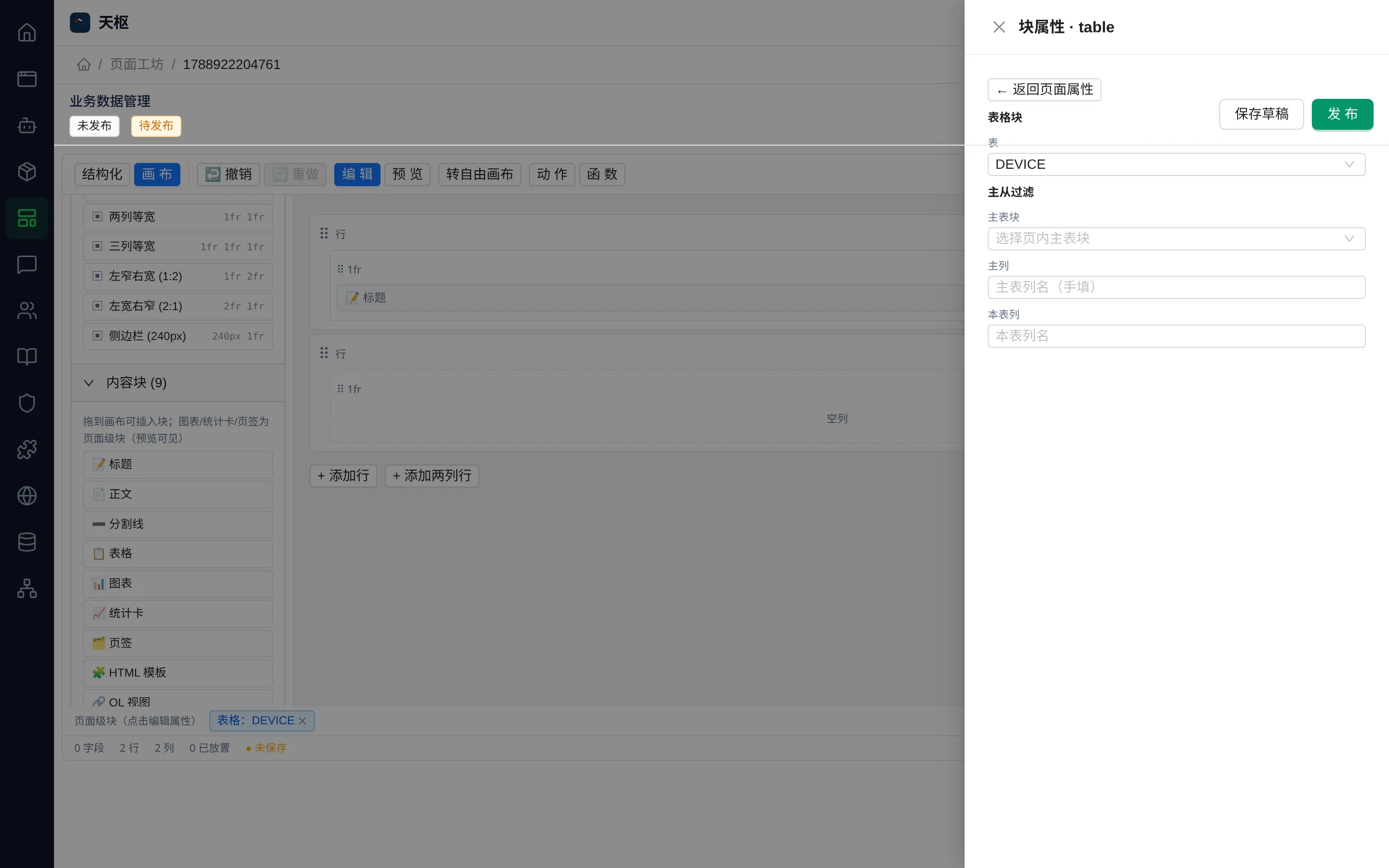Open the puzzle plugin sidebar icon

[27, 449]
